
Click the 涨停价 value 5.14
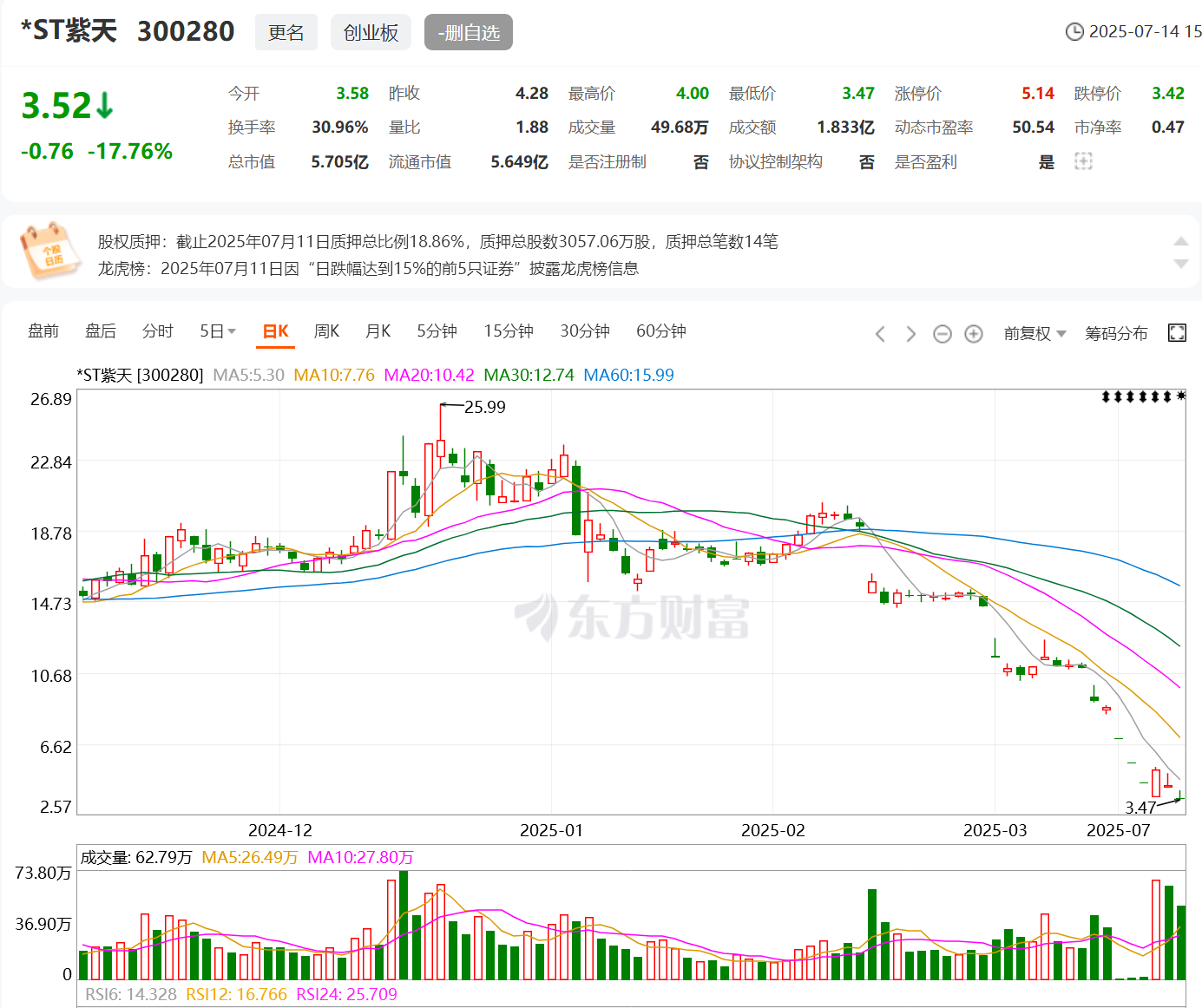(x=1038, y=94)
